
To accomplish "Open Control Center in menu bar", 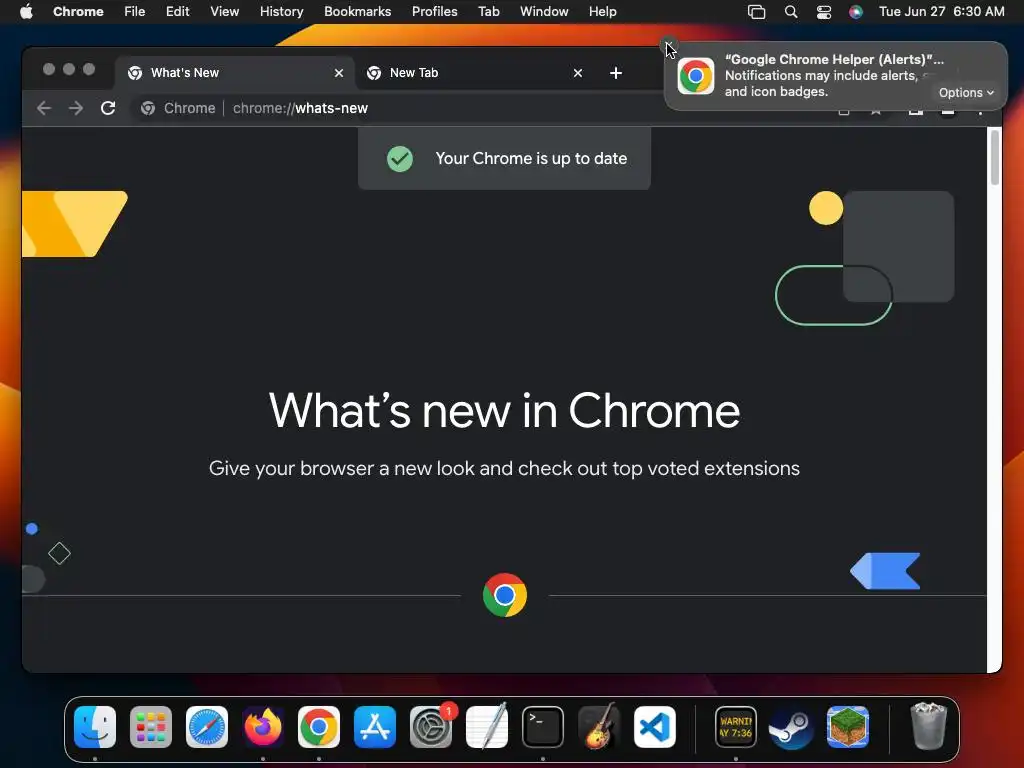I will [824, 12].
